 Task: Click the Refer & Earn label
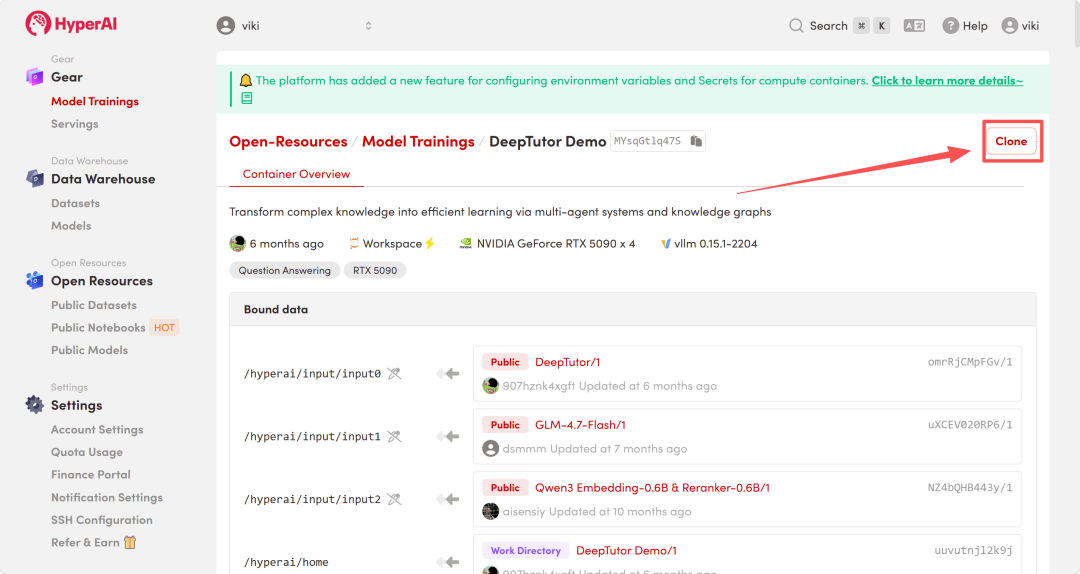pos(85,542)
